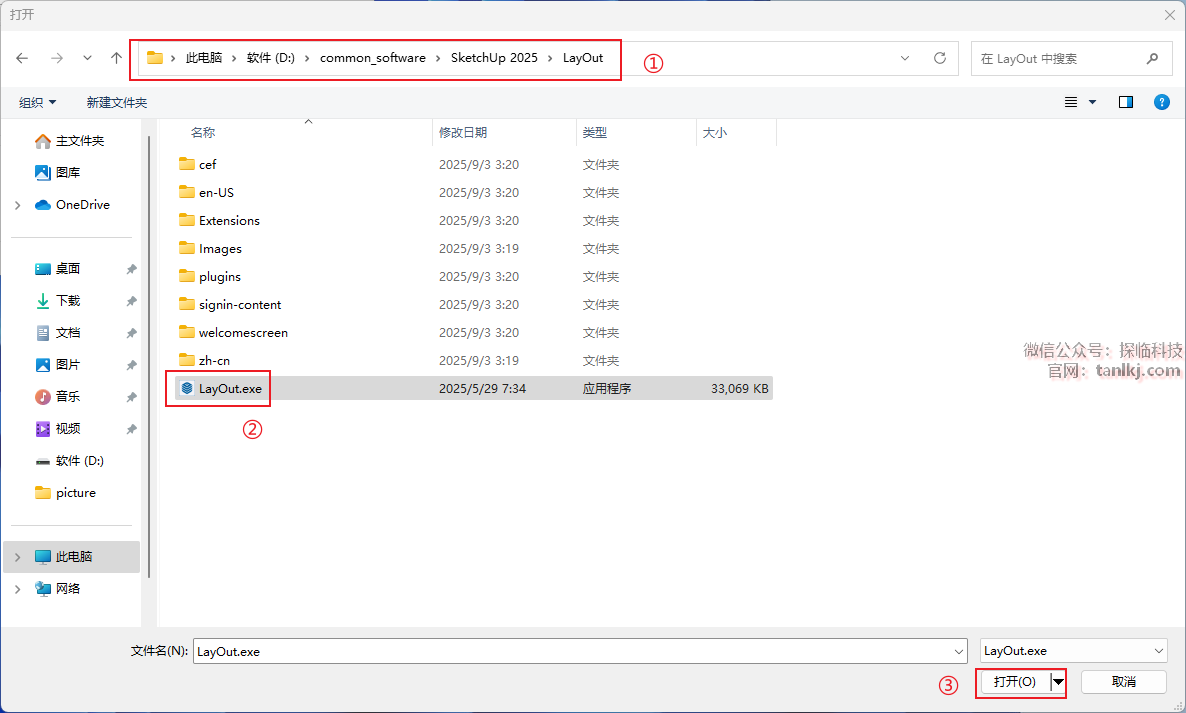Click SketchUp 2025 in address breadcrumb
The width and height of the screenshot is (1186, 713).
494,58
